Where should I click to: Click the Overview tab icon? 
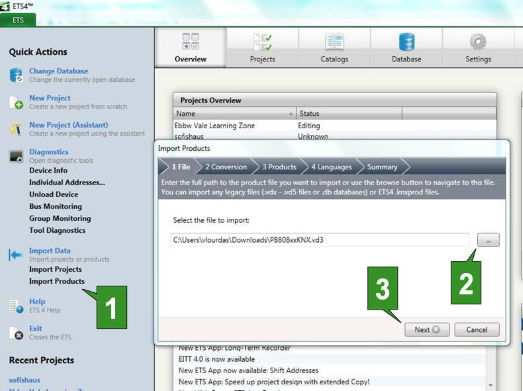(x=190, y=41)
